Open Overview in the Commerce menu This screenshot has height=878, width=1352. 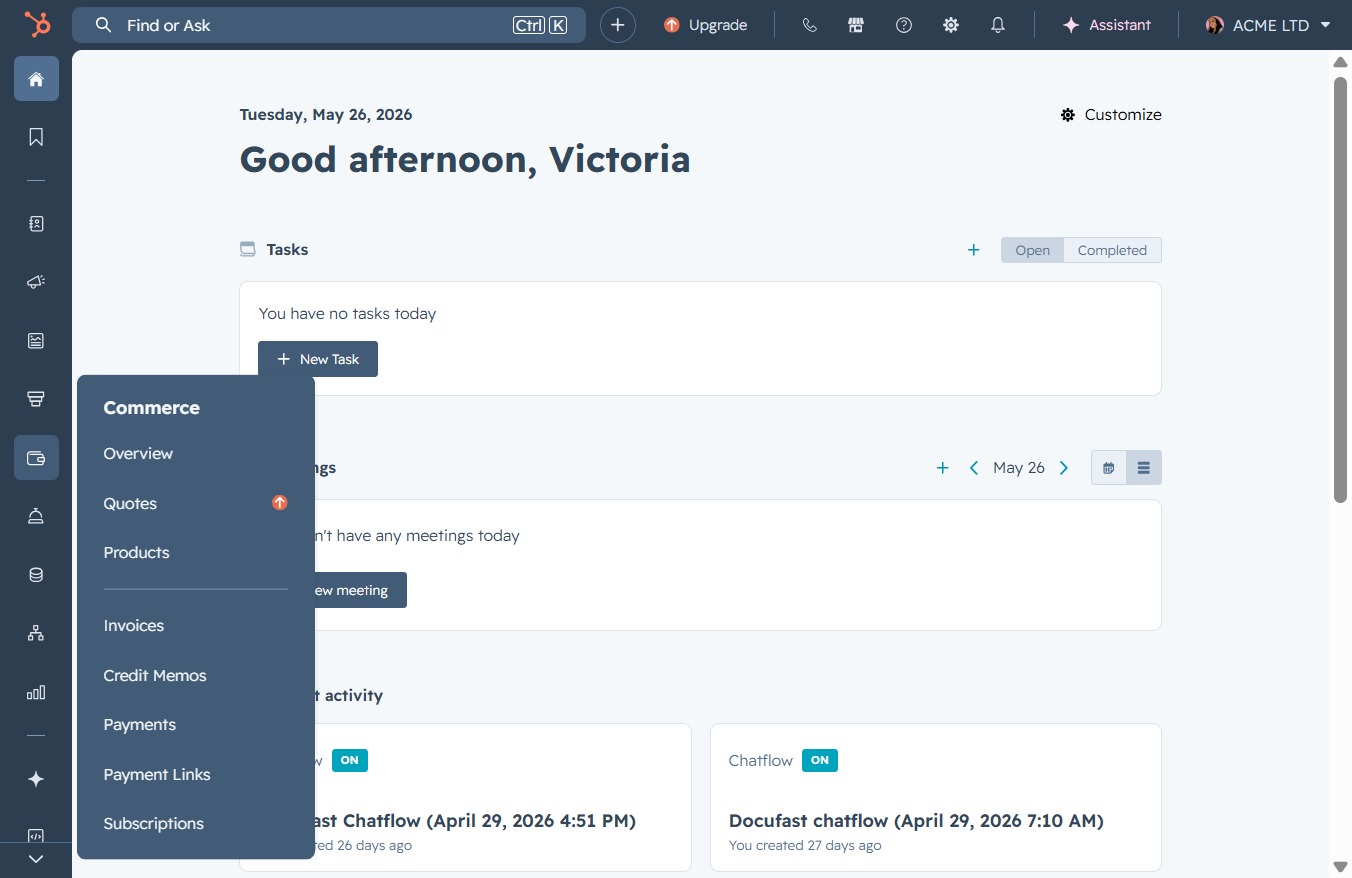point(138,454)
